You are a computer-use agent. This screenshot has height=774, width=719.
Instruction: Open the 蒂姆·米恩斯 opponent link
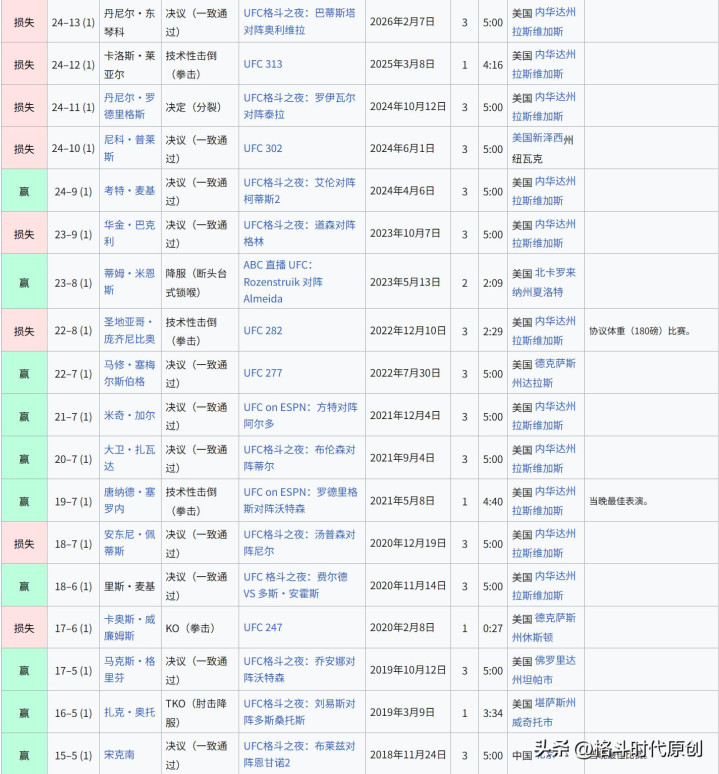pos(129,281)
